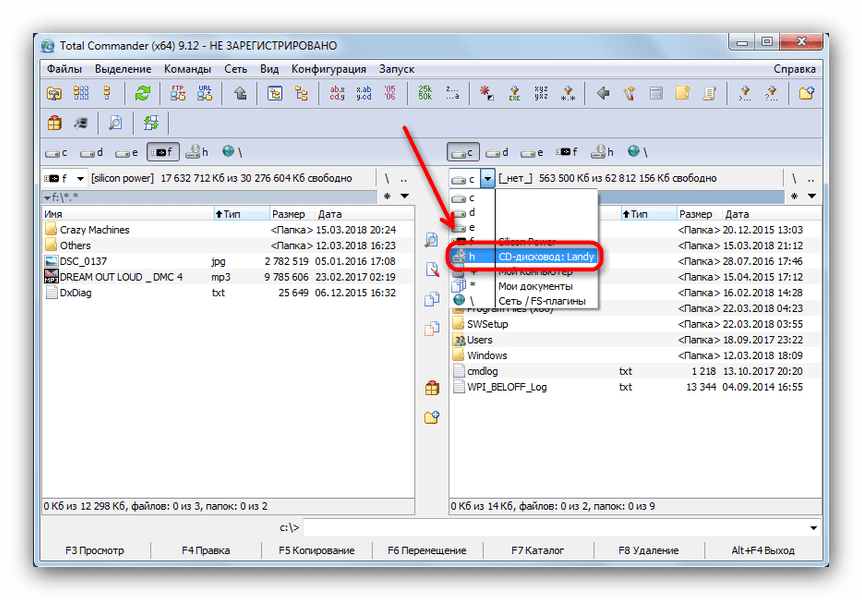
Task: Click the blue two-pages icon in the middle bar
Action: point(432,299)
